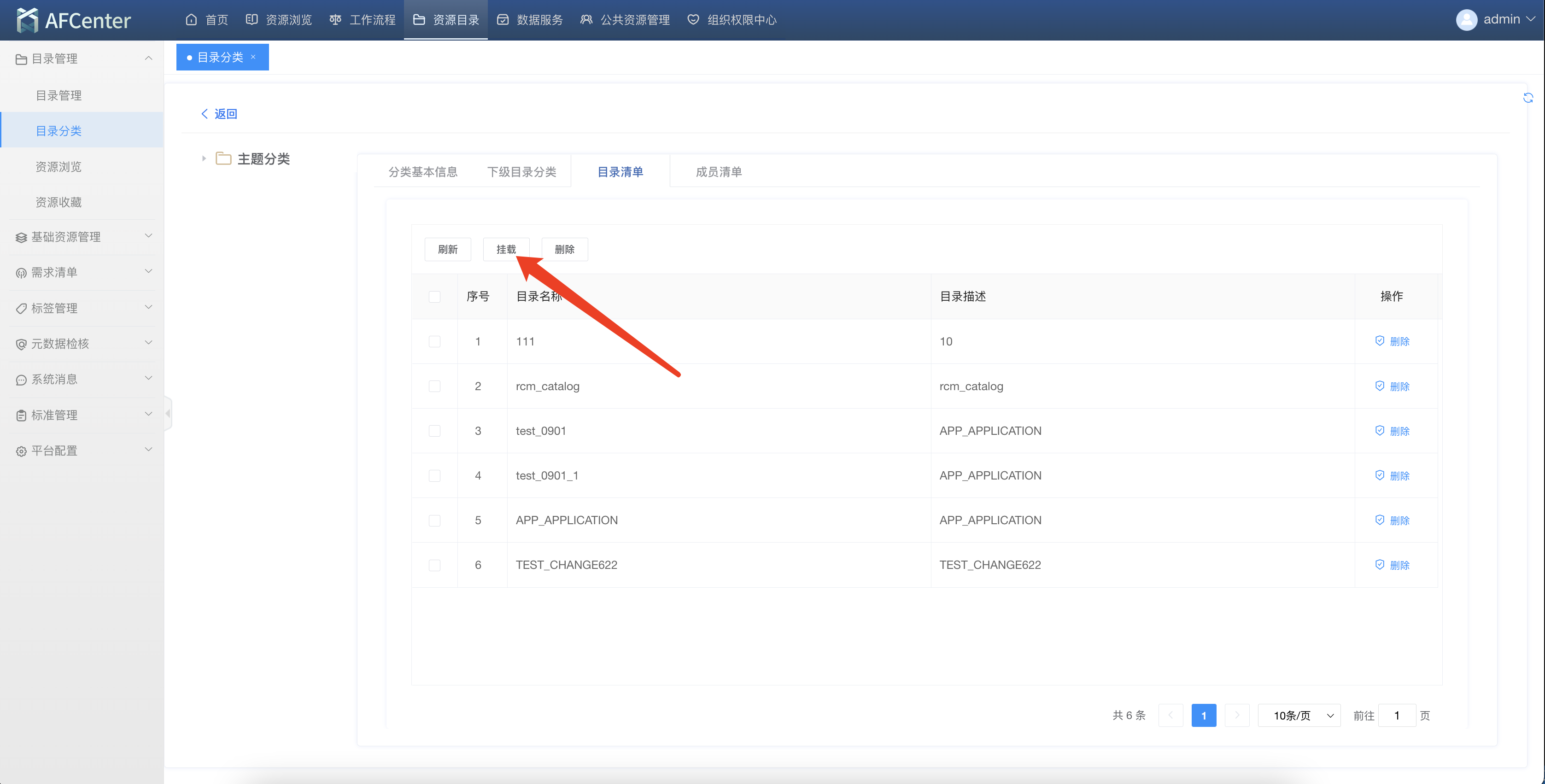Switch to the 成员清单 tab

click(719, 171)
